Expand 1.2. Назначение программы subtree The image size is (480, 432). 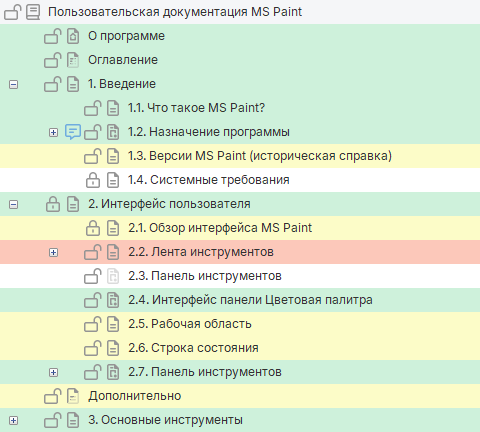[53, 132]
